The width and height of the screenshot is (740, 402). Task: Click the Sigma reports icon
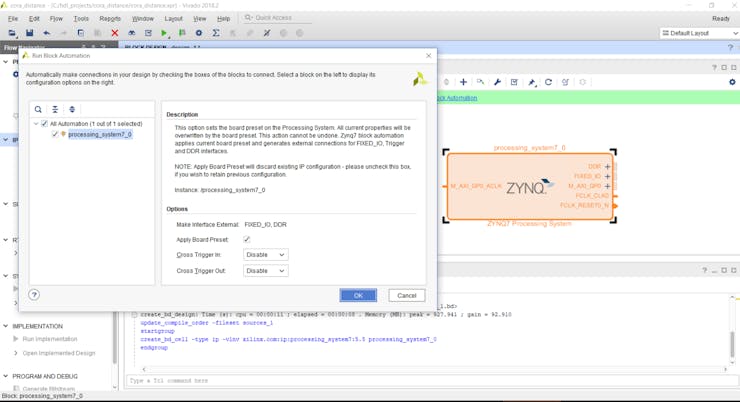click(216, 33)
